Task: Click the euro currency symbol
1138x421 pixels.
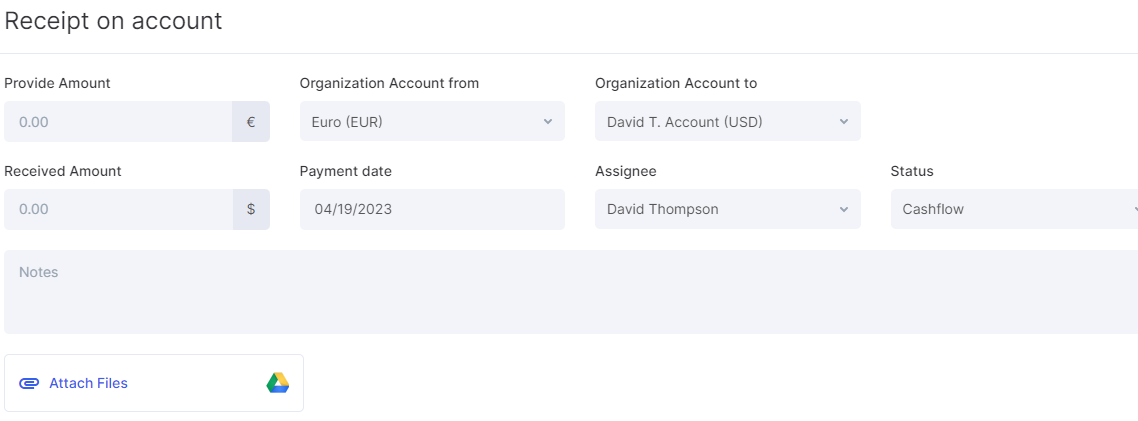Action: click(x=251, y=122)
